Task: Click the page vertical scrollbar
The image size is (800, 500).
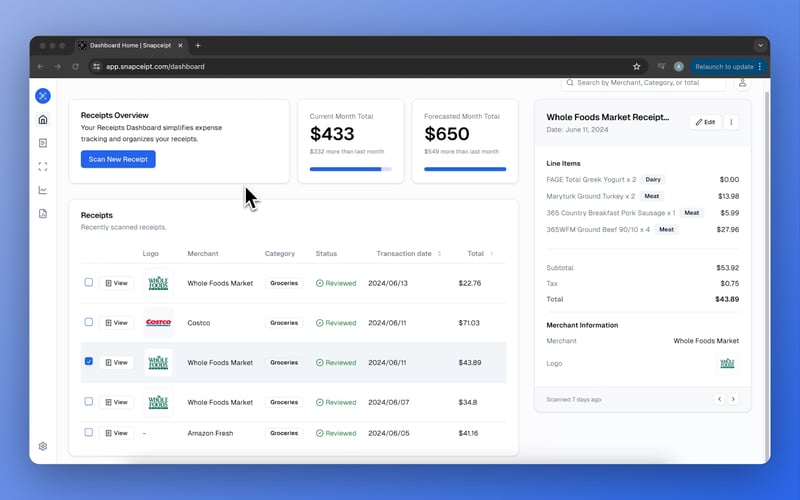Action: 767,276
